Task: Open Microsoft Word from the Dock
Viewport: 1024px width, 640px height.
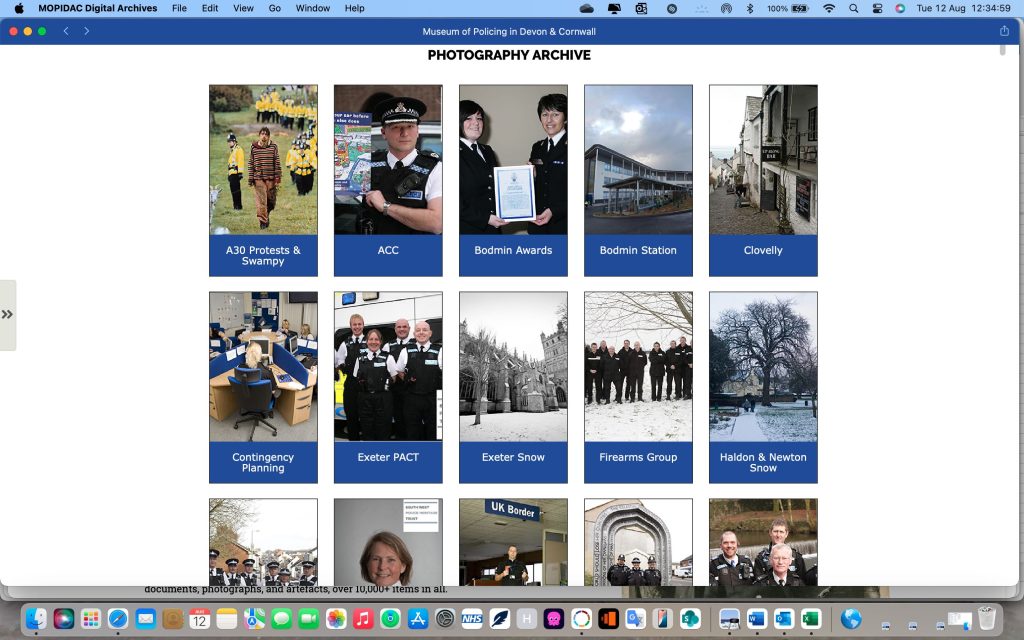Action: coord(757,618)
